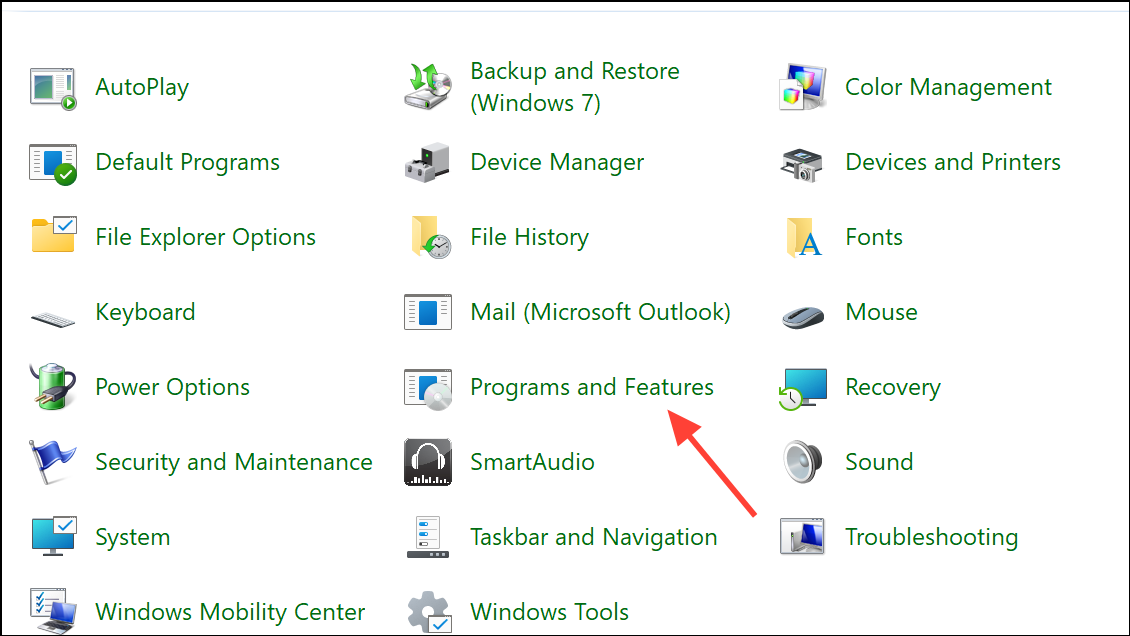Click the Taskbar and Navigation label
Viewport: 1130px width, 636px height.
593,537
